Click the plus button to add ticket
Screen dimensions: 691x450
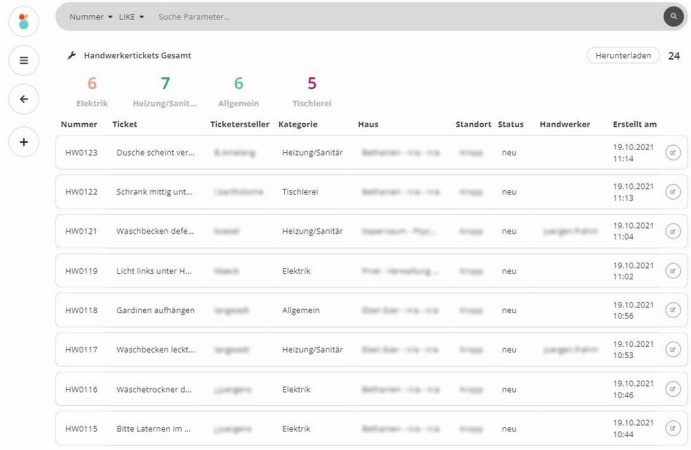point(24,141)
